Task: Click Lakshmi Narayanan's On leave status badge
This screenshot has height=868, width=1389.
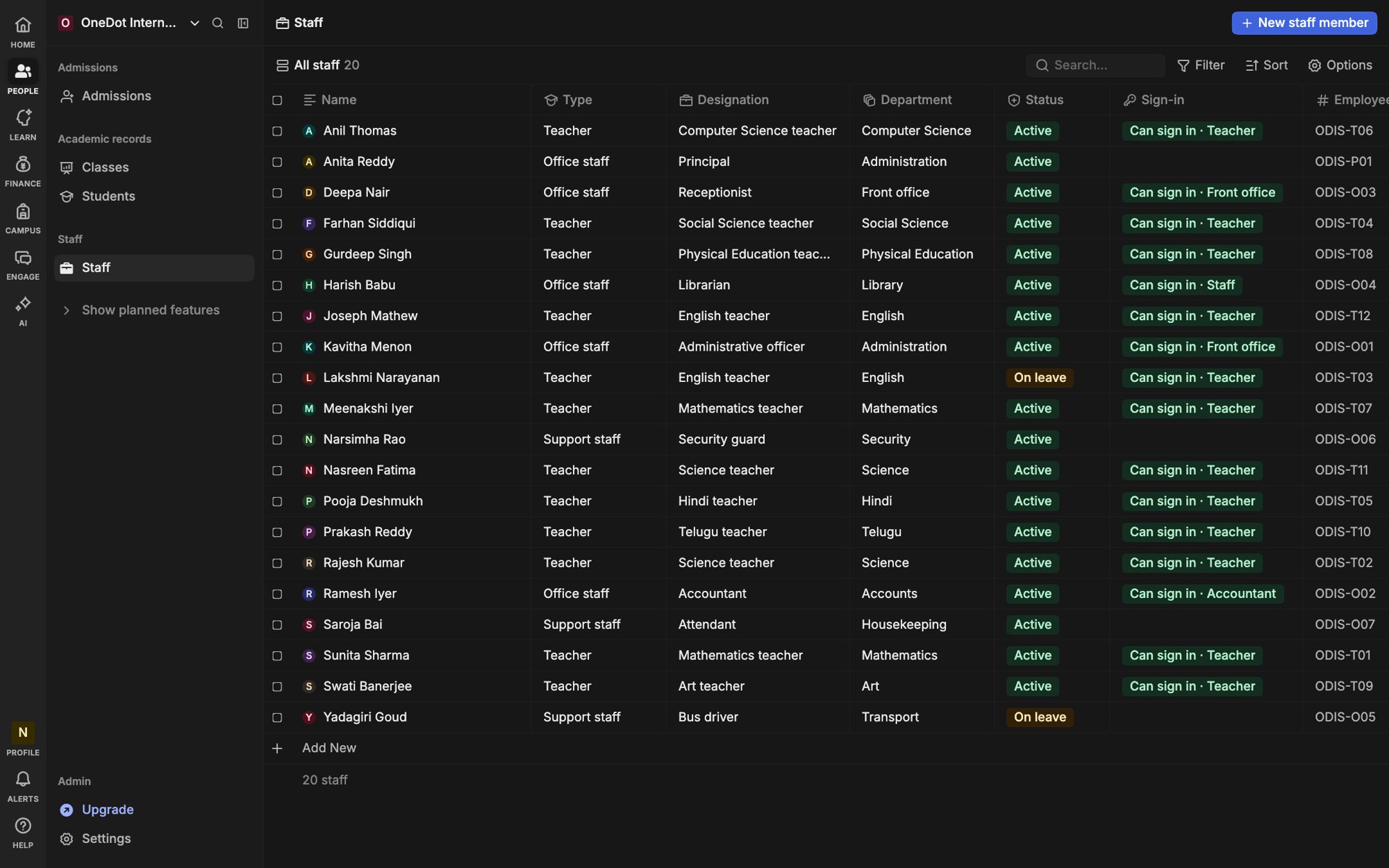Action: [x=1040, y=378]
